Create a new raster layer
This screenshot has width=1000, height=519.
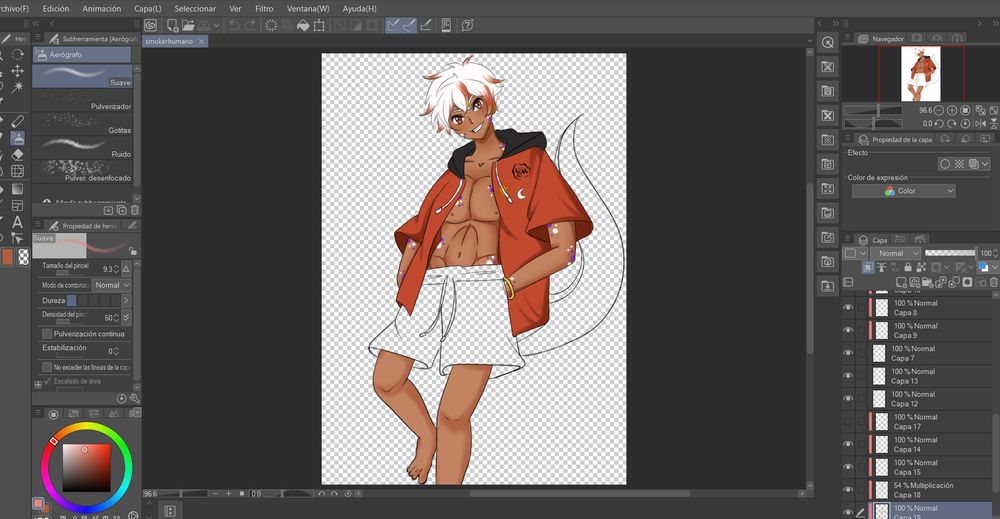[x=901, y=282]
